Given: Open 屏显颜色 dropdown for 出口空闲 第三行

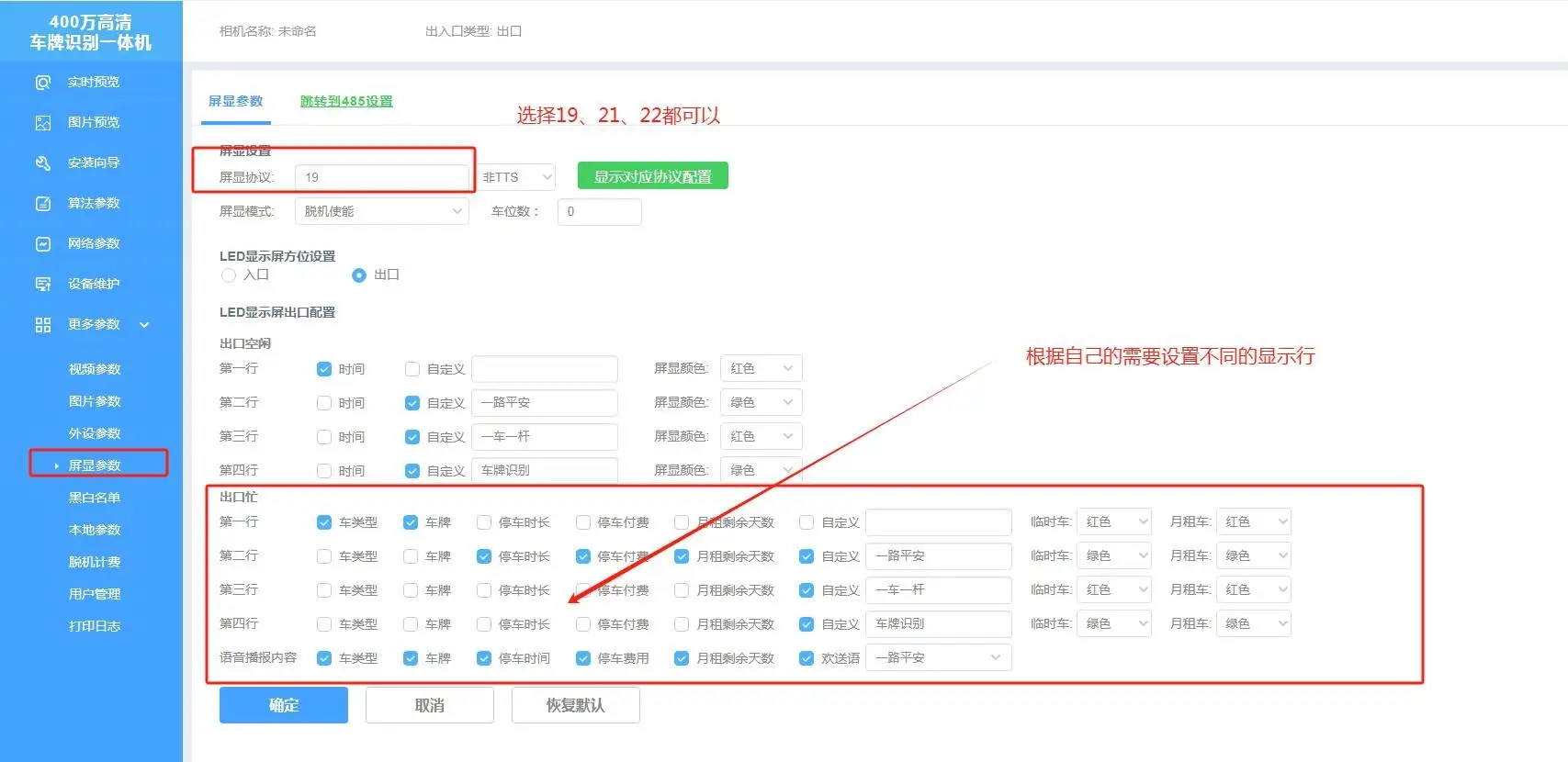Looking at the screenshot, I should click(761, 436).
